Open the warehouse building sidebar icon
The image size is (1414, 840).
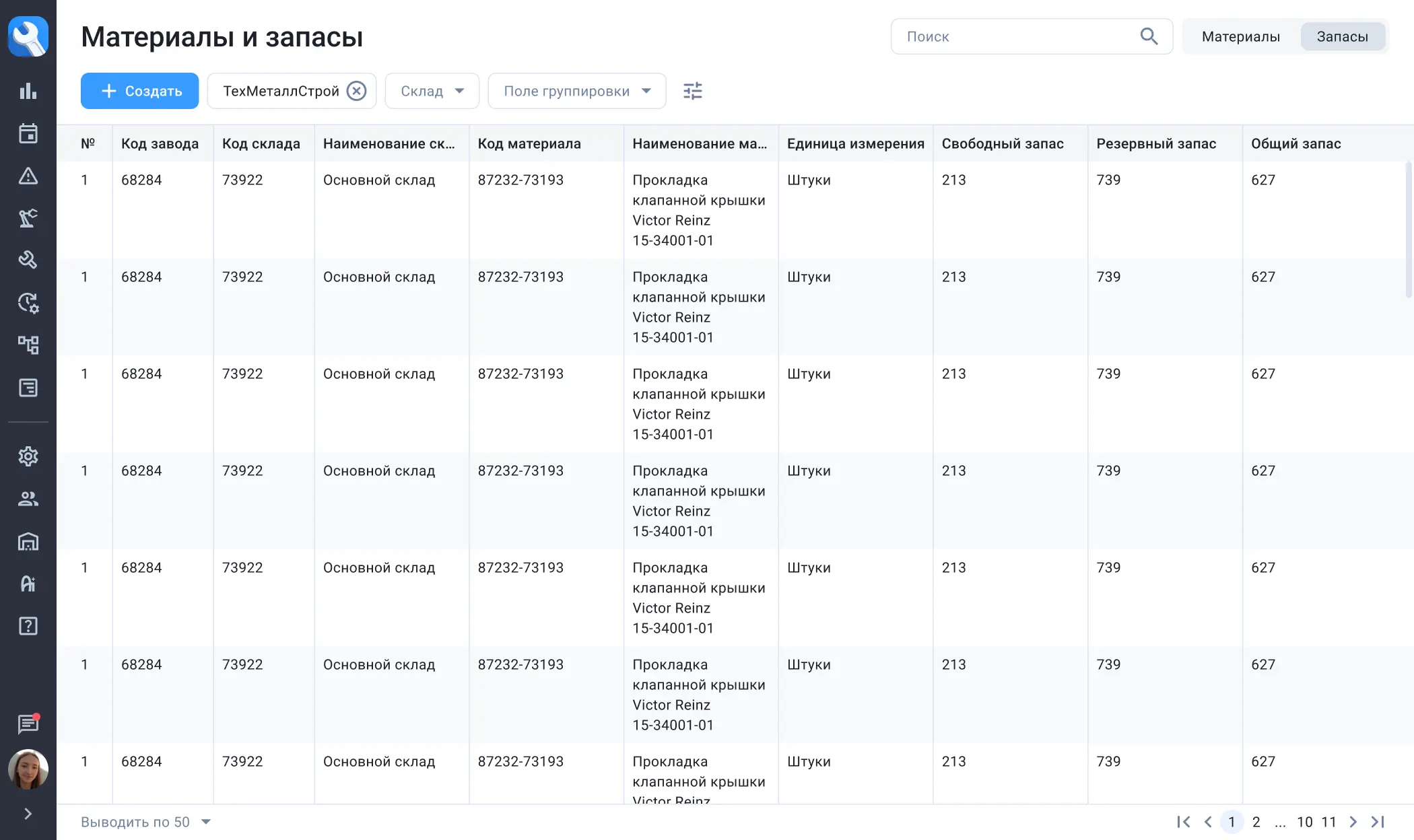[x=28, y=541]
